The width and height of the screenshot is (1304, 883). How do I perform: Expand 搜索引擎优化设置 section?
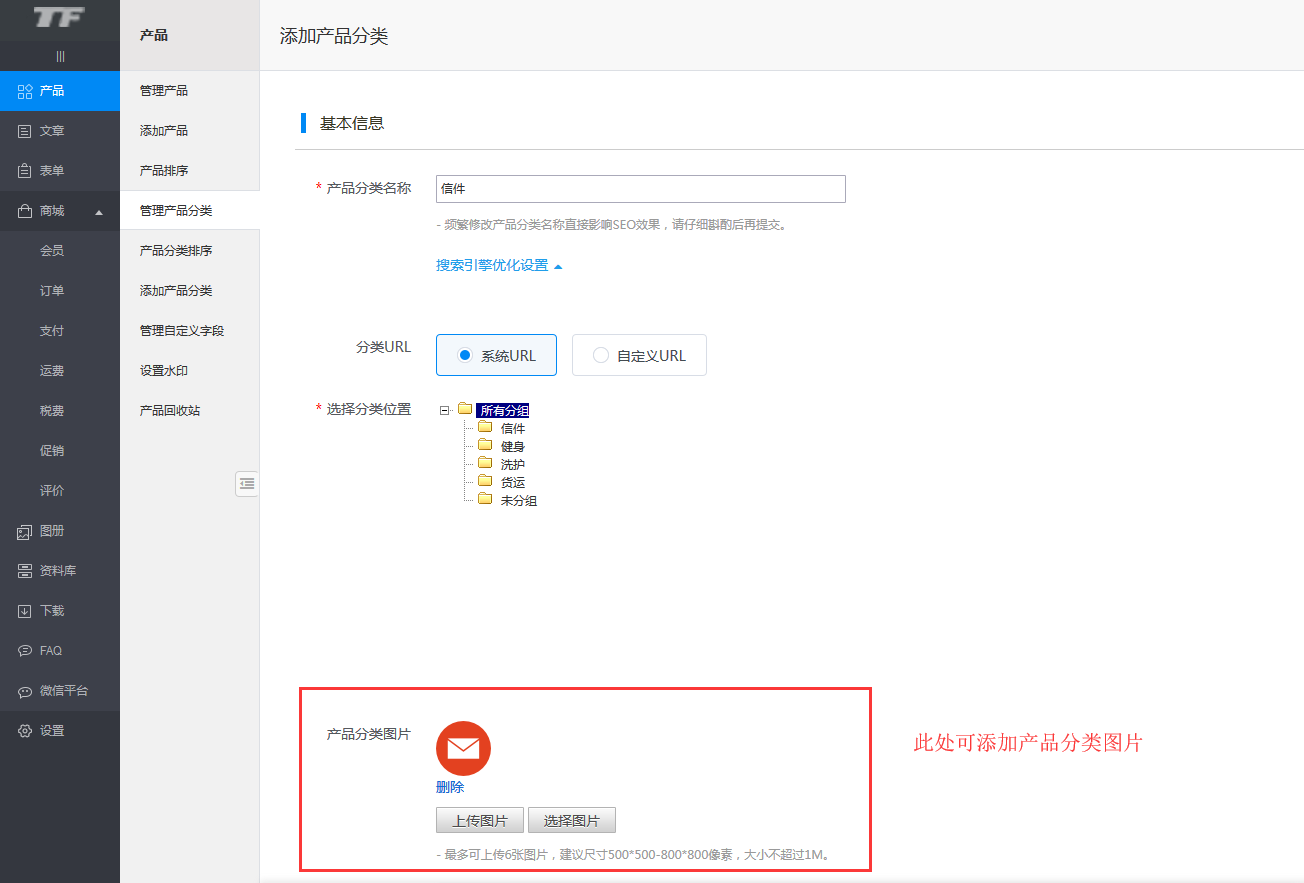[498, 266]
